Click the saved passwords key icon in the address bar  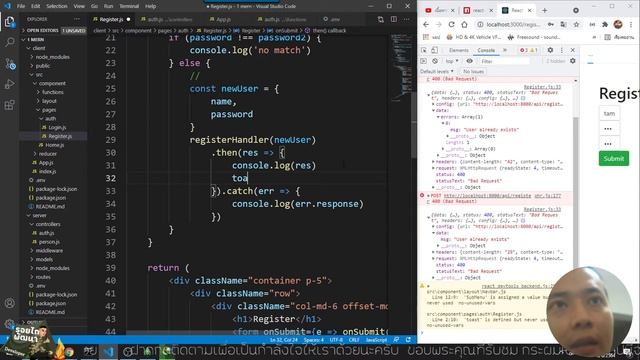(551, 24)
